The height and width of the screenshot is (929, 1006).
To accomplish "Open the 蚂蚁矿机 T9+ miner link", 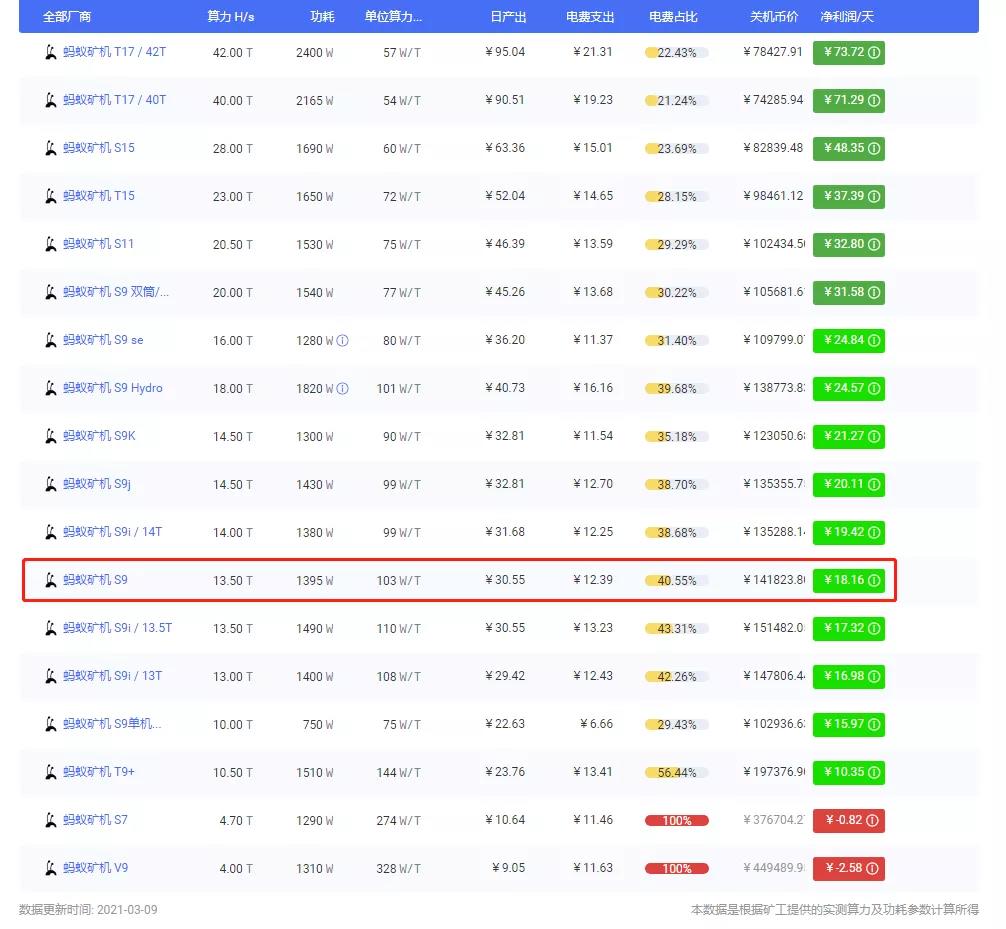I will pos(99,772).
